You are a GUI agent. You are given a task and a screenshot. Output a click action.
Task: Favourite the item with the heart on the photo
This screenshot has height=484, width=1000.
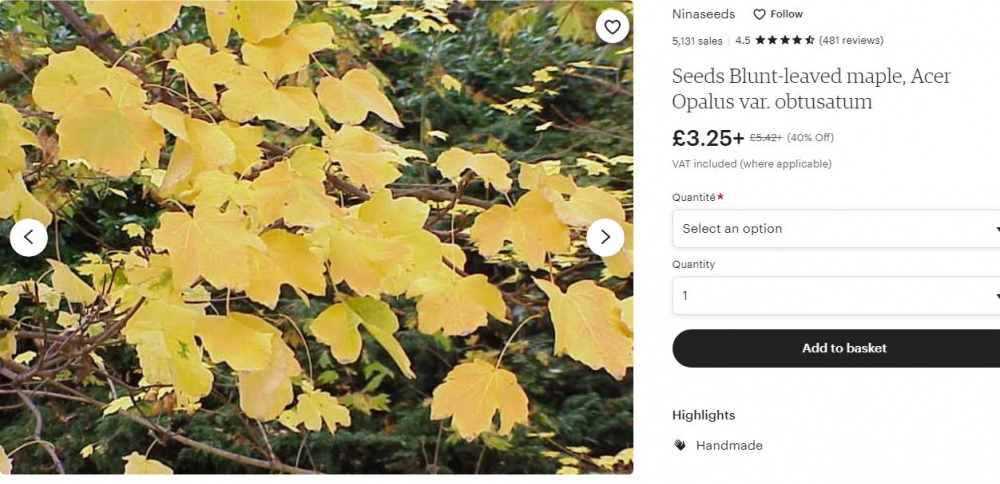click(x=612, y=27)
